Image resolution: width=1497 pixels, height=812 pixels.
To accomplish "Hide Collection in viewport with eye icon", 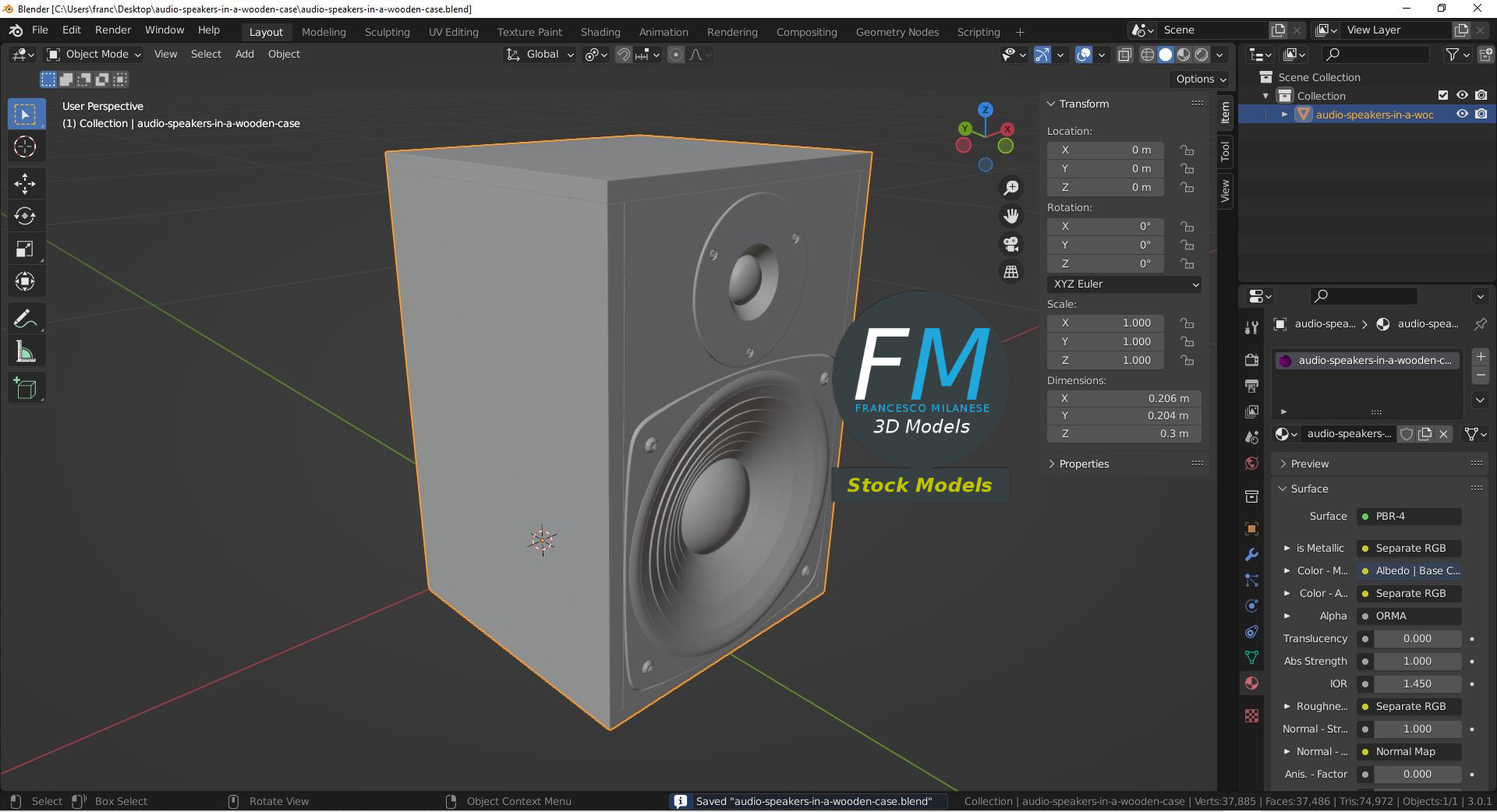I will pos(1462,95).
